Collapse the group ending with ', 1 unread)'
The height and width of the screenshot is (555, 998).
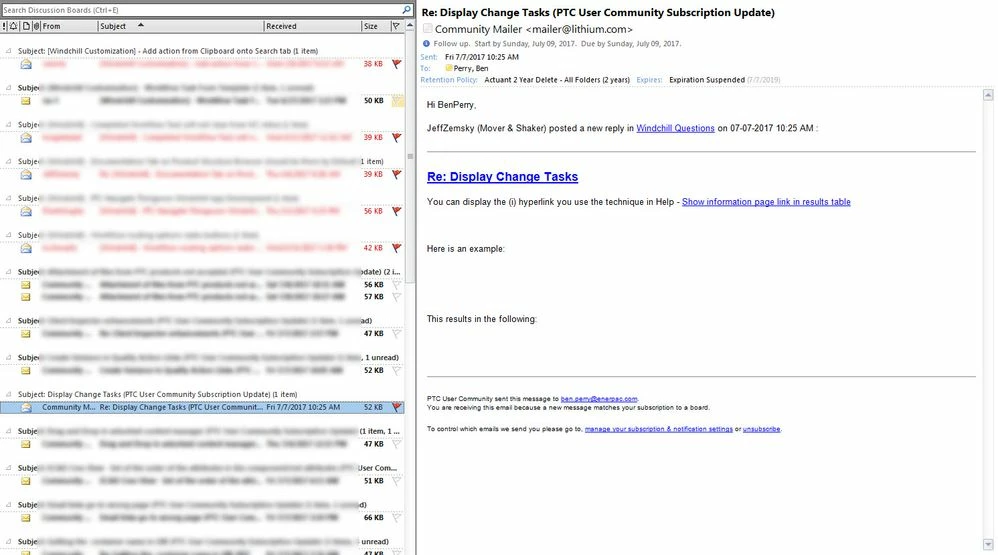click(x=8, y=358)
